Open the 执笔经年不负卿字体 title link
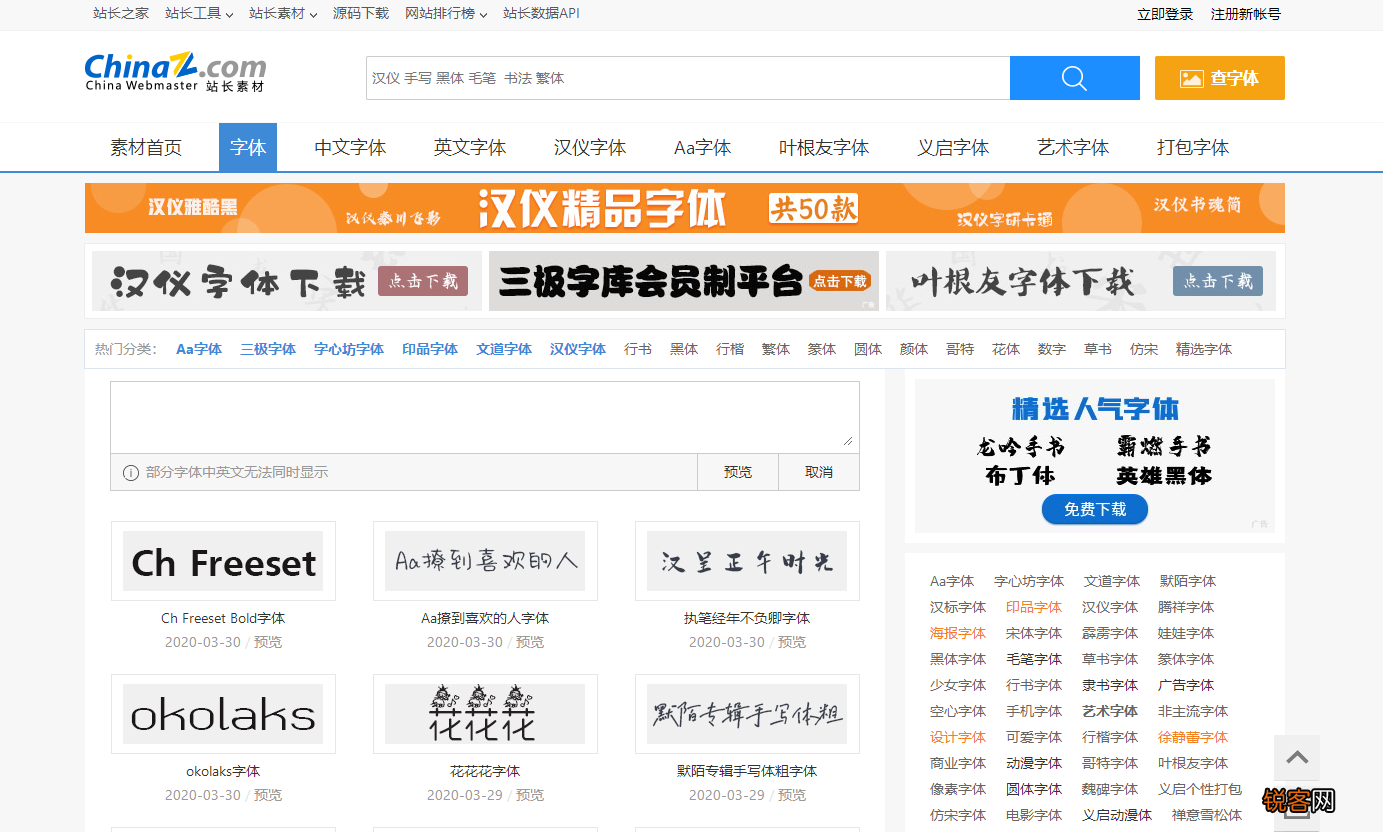 coord(747,618)
